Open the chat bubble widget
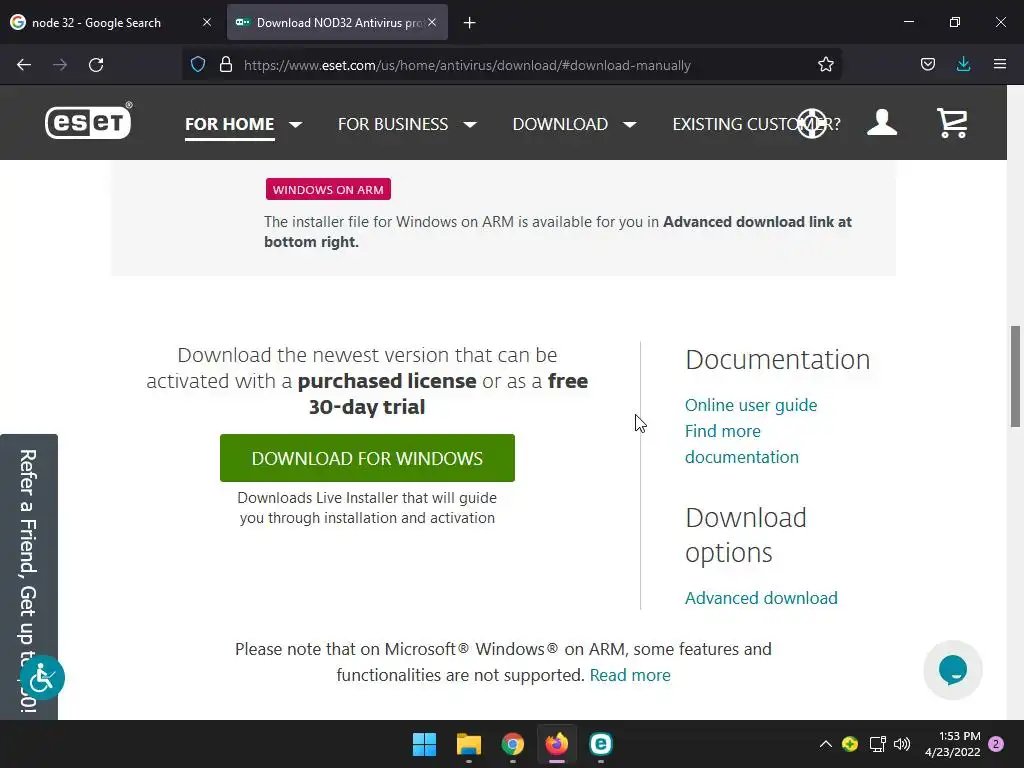Image resolution: width=1024 pixels, height=768 pixels. 953,670
